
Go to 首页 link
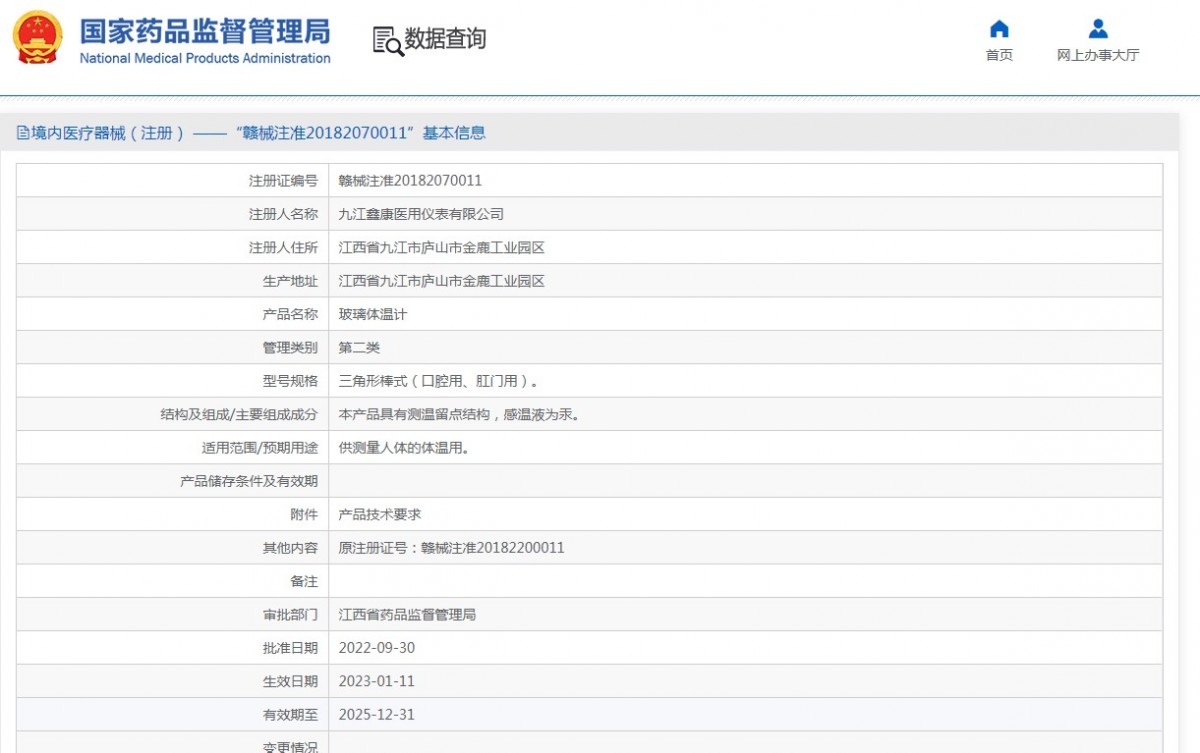click(999, 55)
